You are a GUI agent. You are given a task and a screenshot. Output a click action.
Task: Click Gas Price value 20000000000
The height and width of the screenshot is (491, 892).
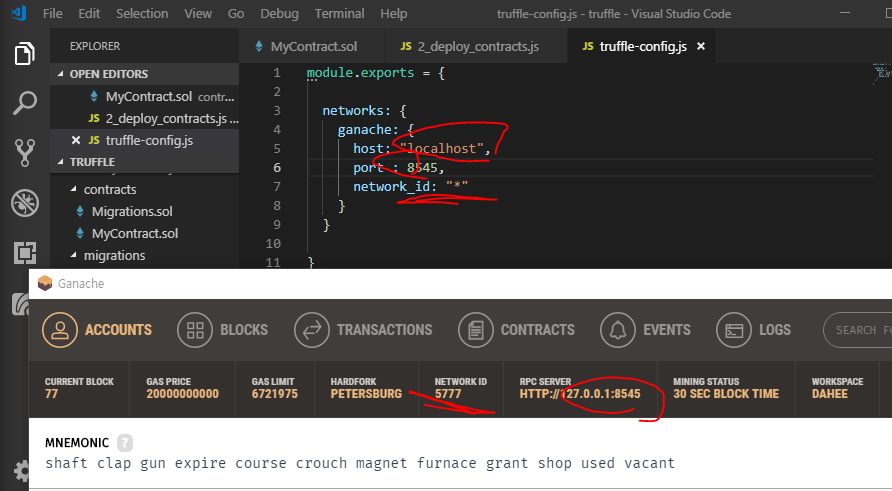182,394
